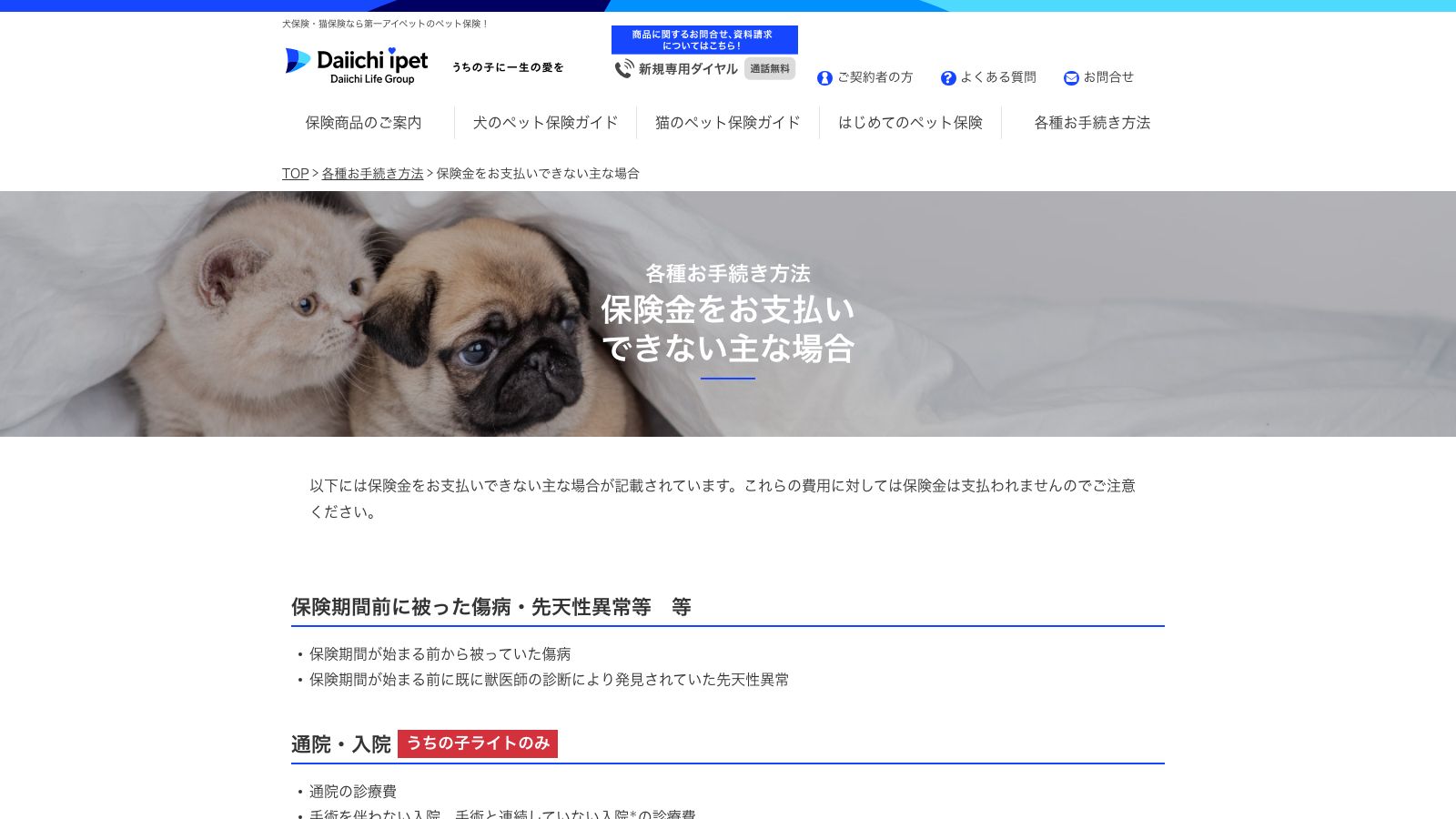The image size is (1456, 819).
Task: Click the hero subtitle 各種お手続き方法
Action: (x=728, y=273)
